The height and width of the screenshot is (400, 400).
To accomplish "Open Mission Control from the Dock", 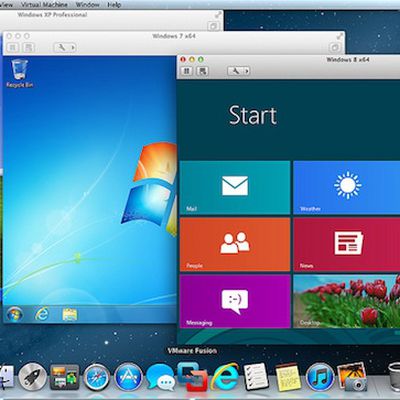I will click(64, 377).
